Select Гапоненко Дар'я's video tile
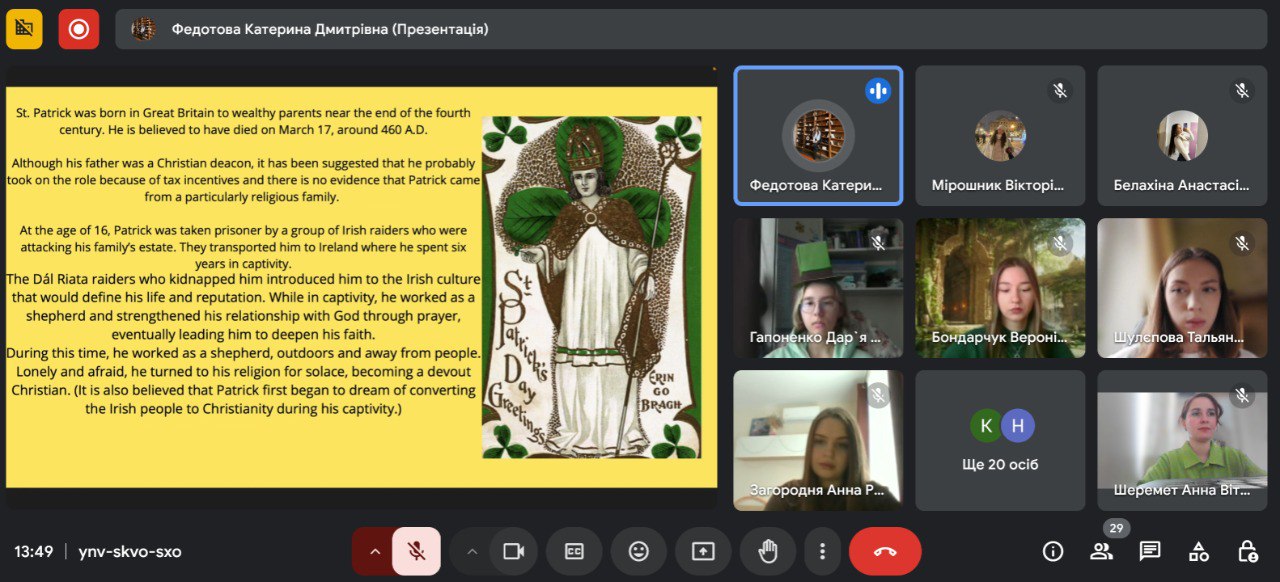1280x582 pixels. pyautogui.click(x=818, y=288)
